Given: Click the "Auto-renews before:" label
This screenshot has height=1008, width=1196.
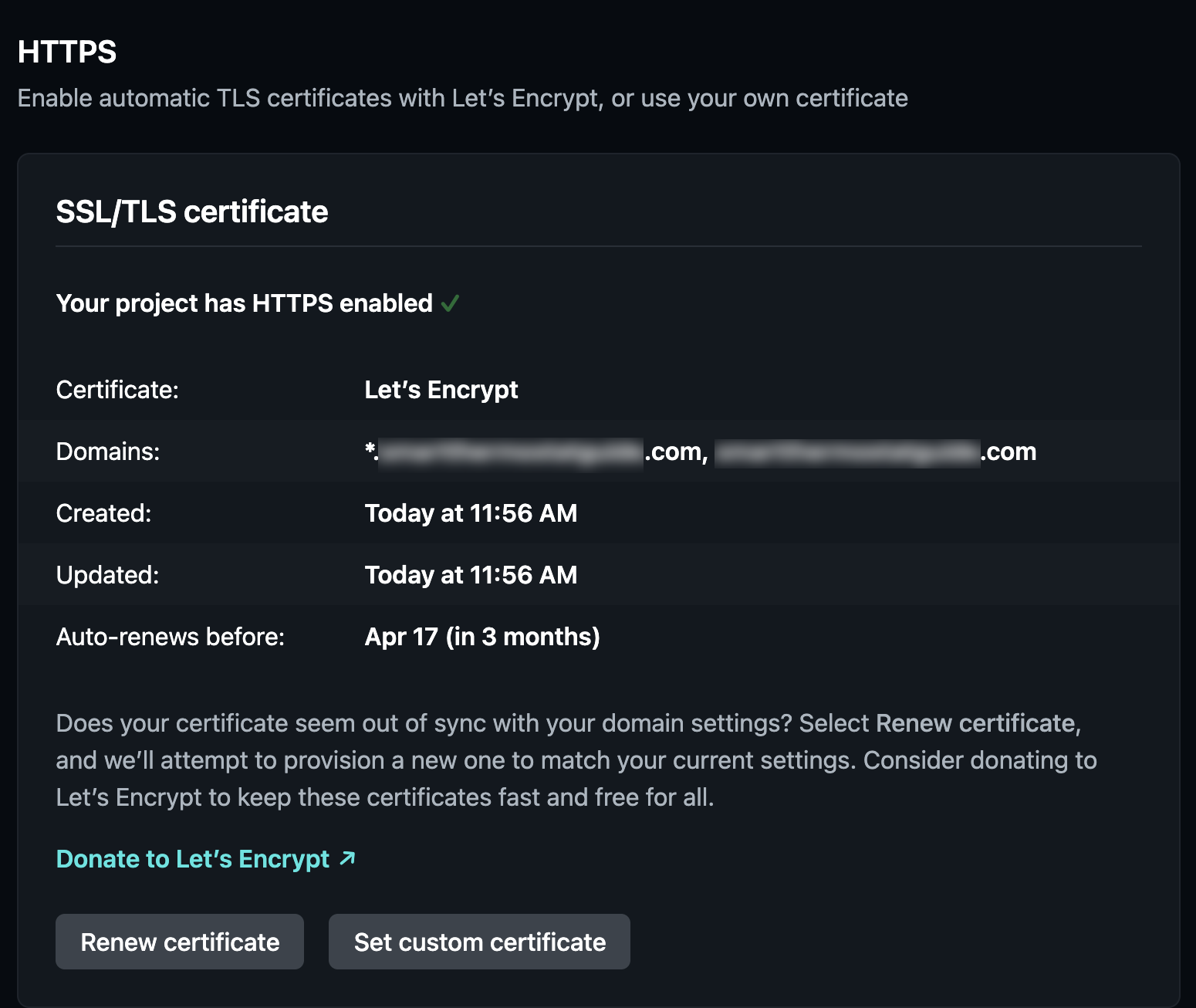Looking at the screenshot, I should (171, 637).
